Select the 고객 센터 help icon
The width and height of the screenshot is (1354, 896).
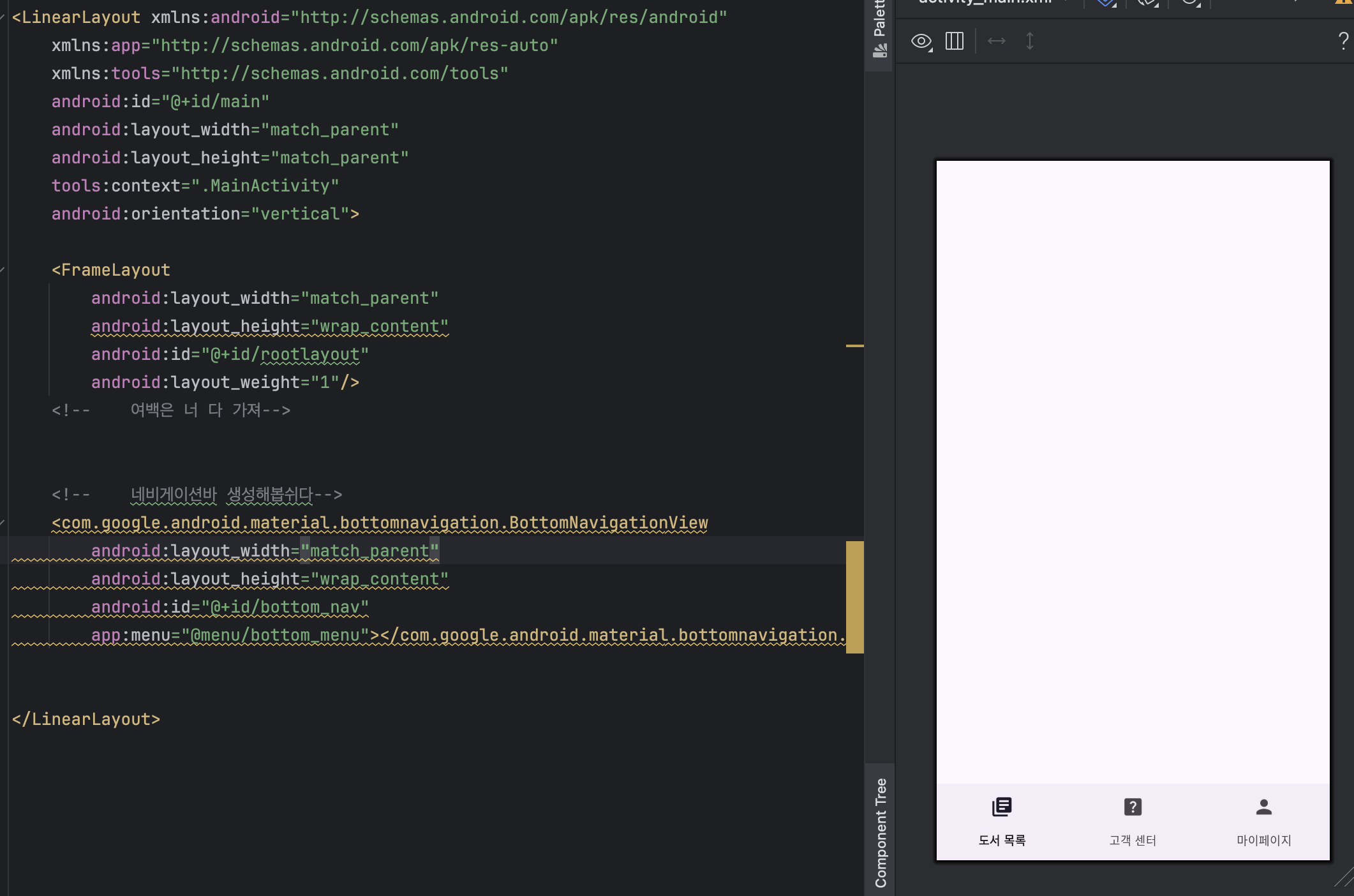coord(1133,807)
